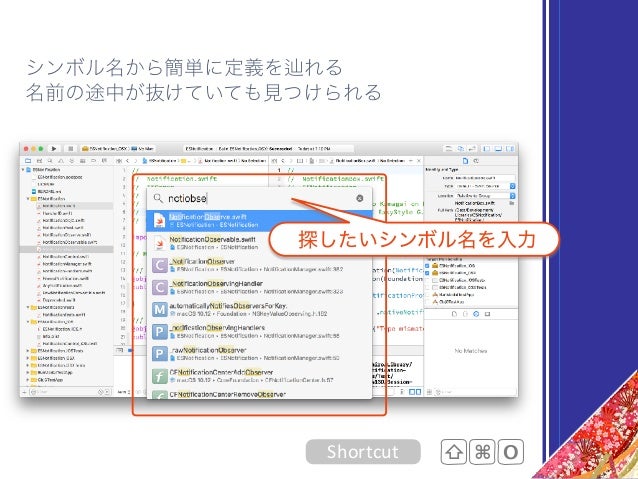
Task: Open the Project navigator folder icon
Action: coord(28,161)
